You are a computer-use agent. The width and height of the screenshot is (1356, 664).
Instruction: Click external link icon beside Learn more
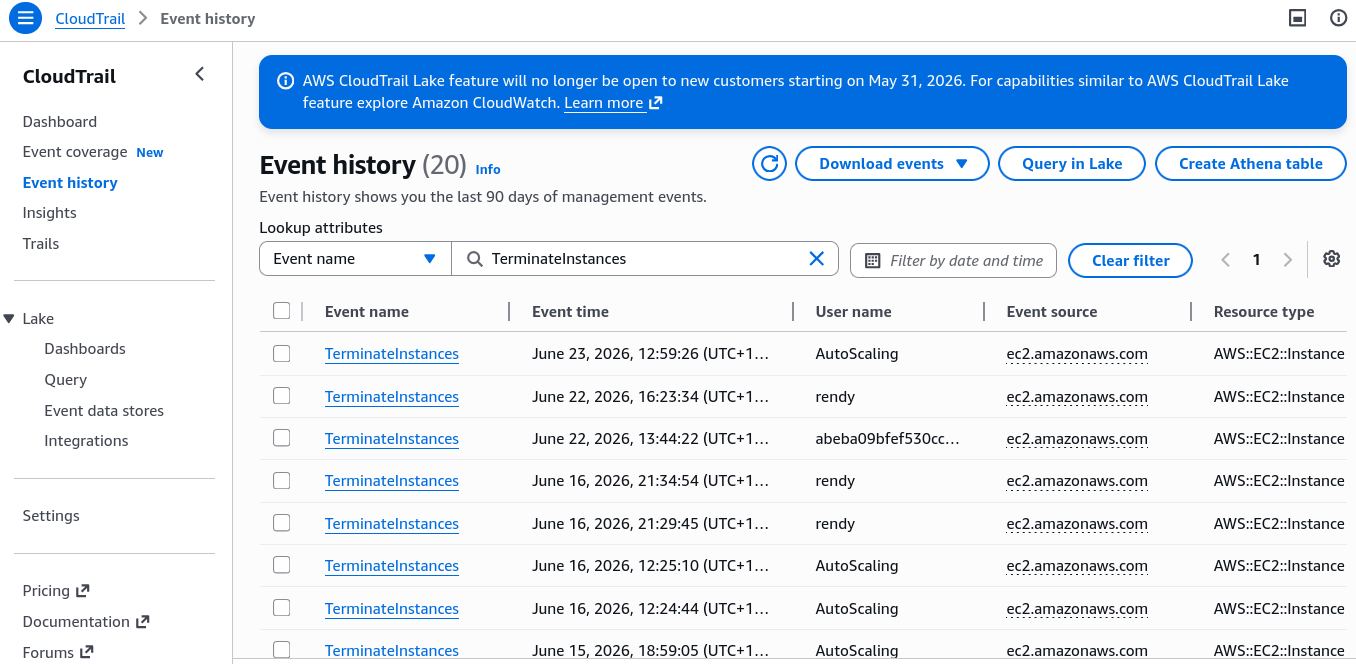(x=656, y=103)
